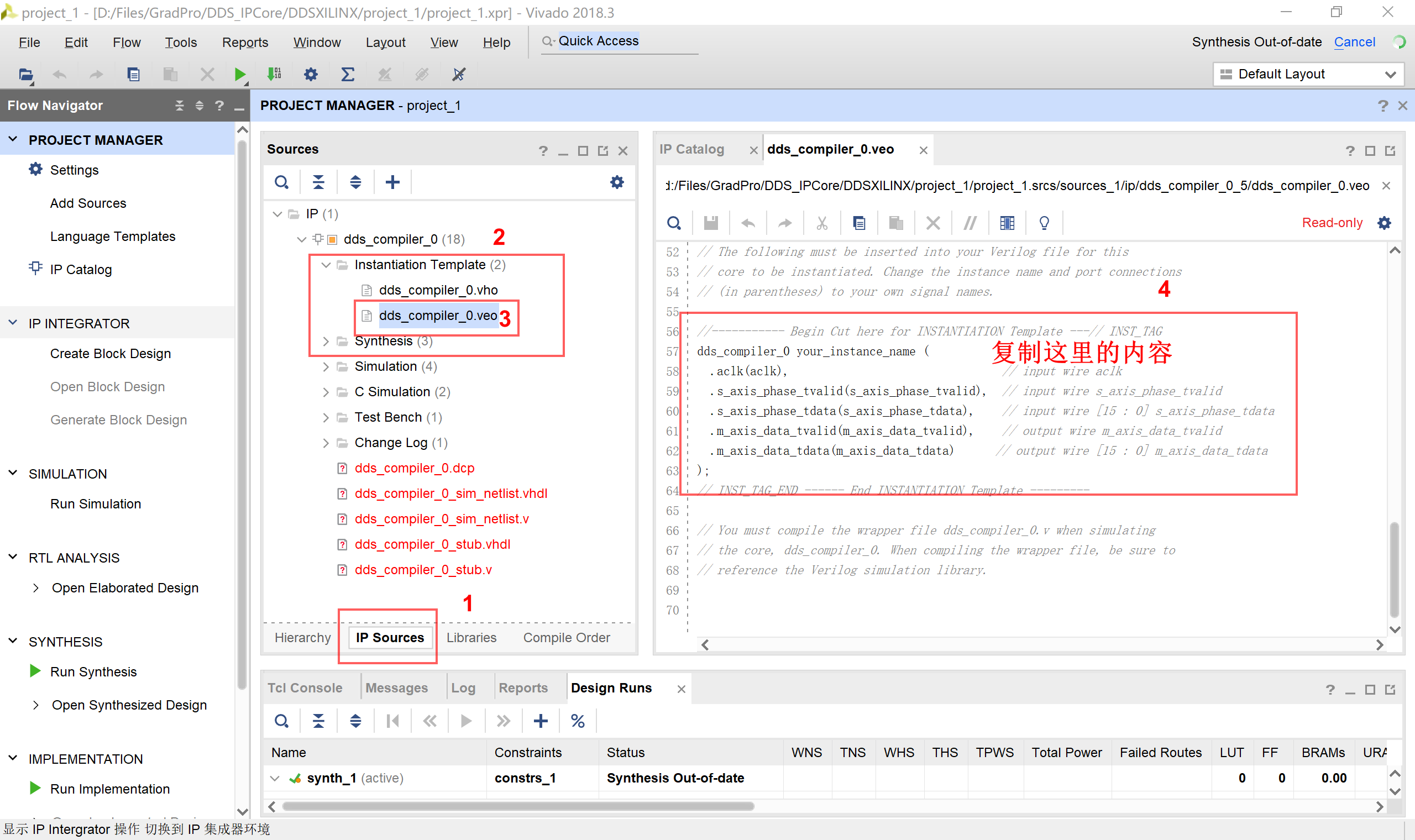Click Run Implementation in Flow Navigator
Viewport: 1415px width, 840px height.
110,789
